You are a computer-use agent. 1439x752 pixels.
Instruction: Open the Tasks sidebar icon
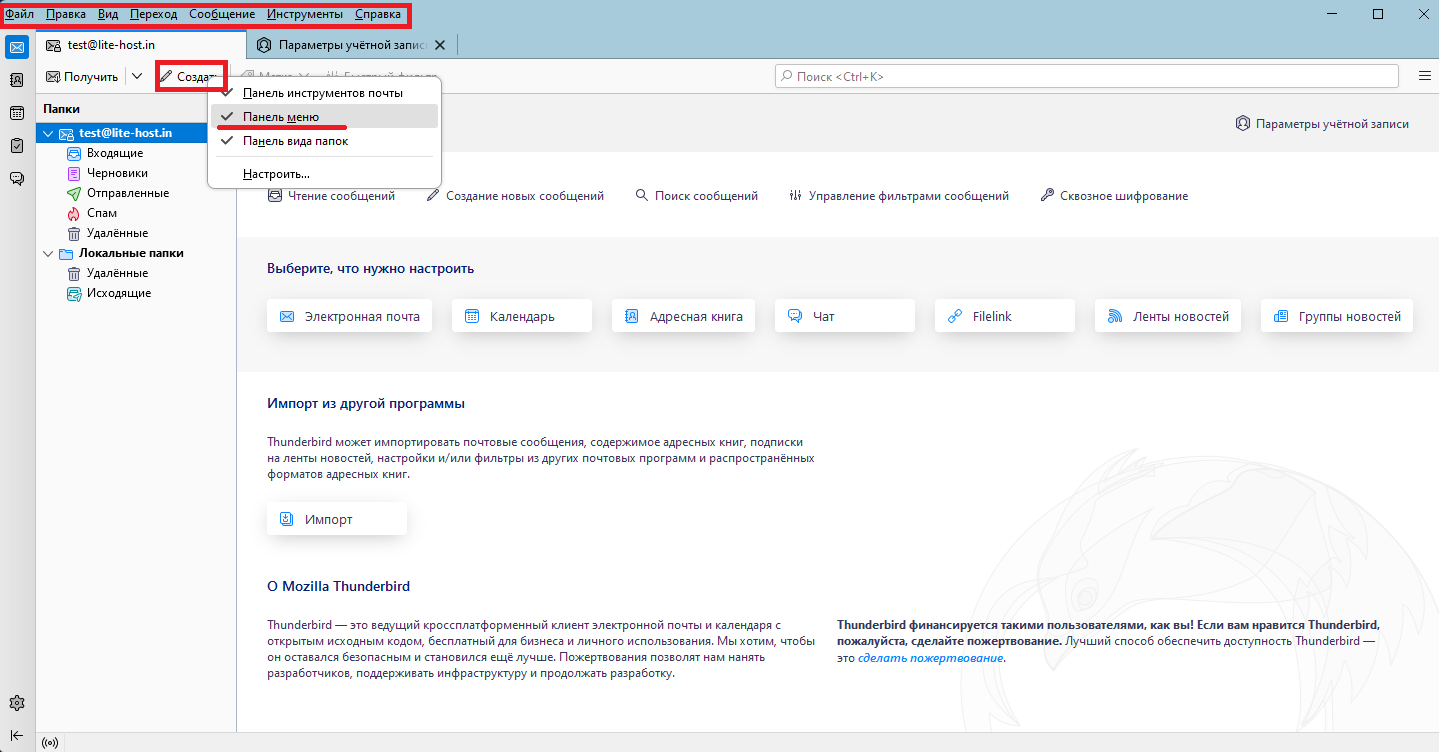pyautogui.click(x=17, y=146)
